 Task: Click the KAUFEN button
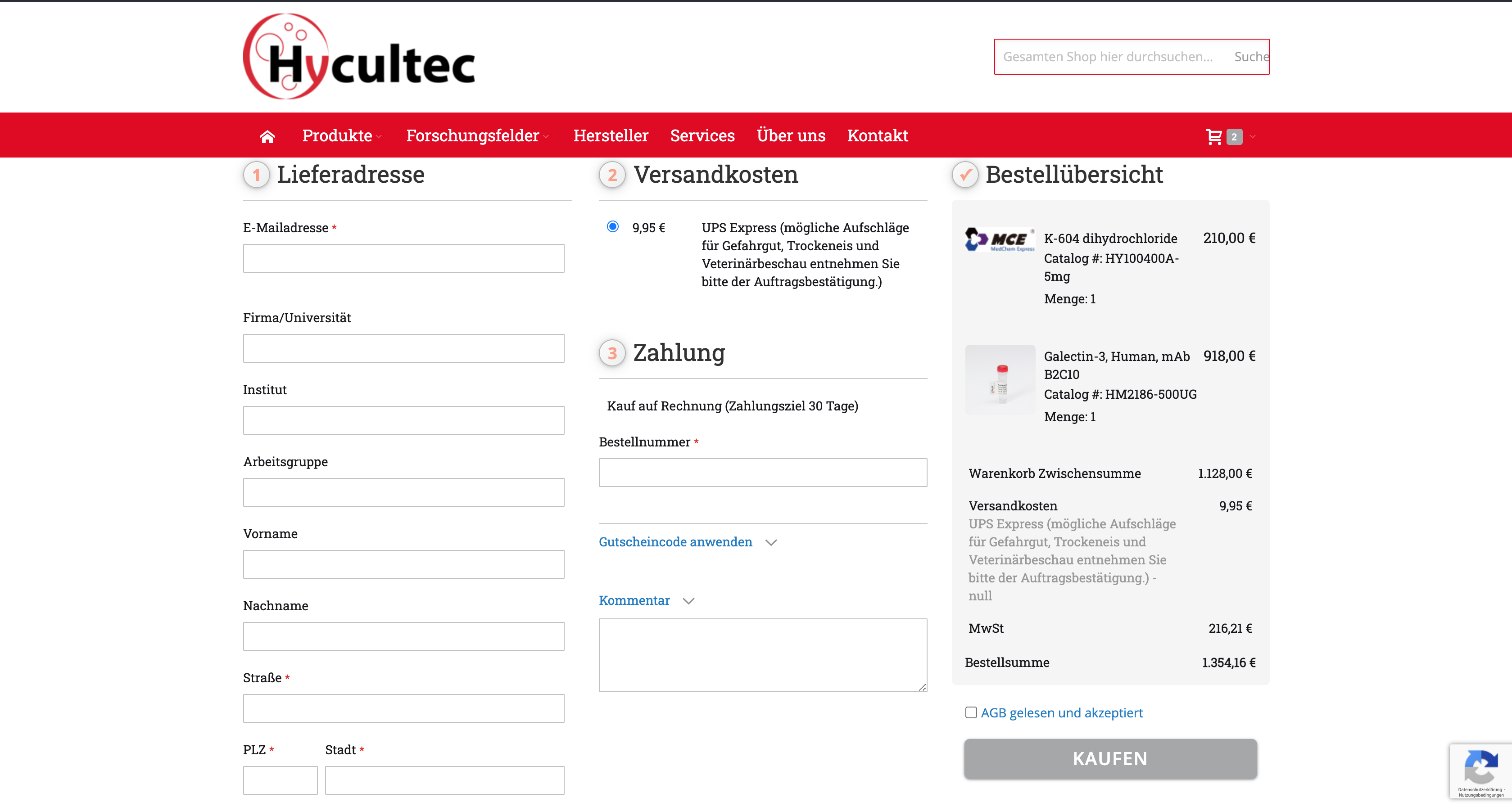[1110, 758]
